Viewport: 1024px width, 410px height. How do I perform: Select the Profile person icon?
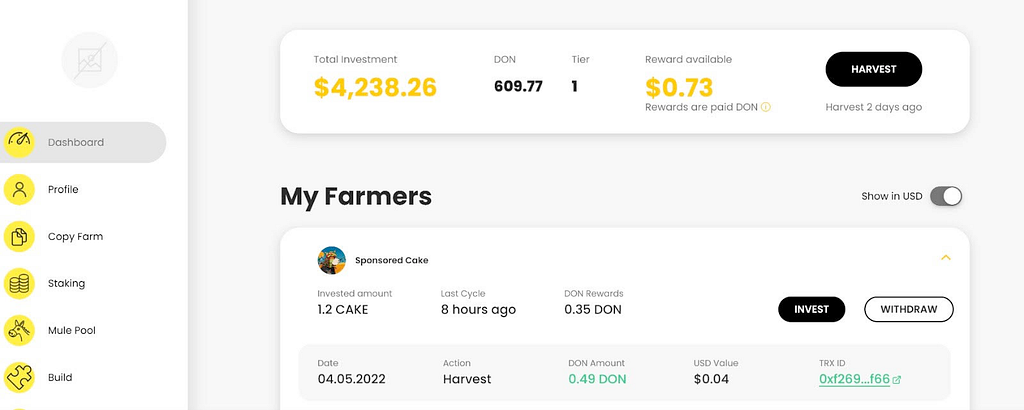point(19,189)
